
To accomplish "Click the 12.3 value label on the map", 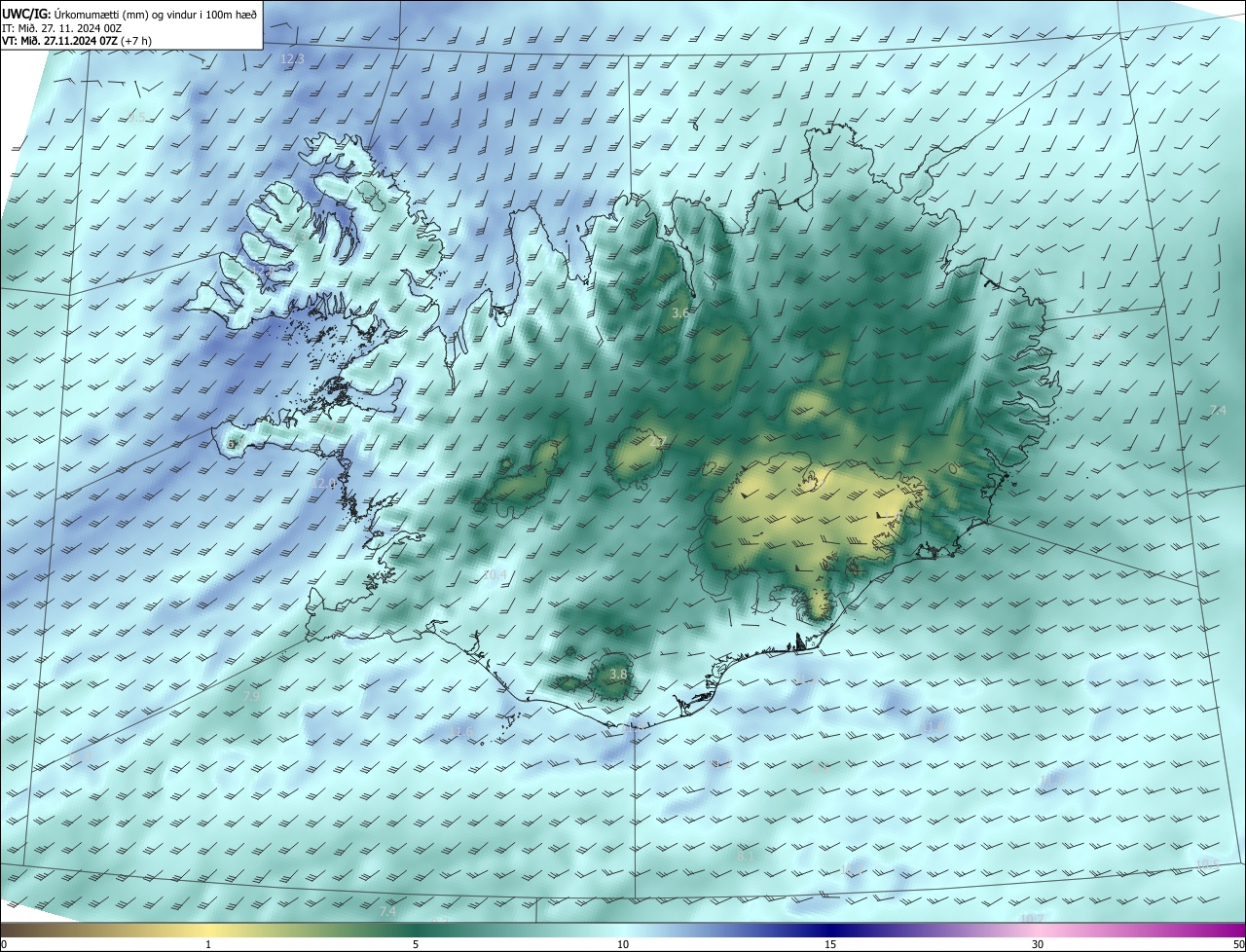I will point(292,59).
